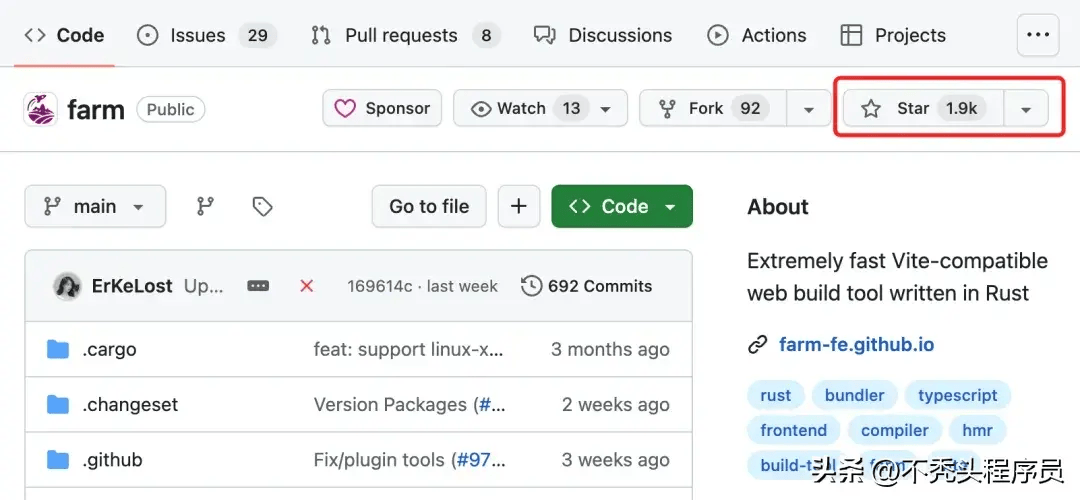Click ErKeLost's avatar image
The image size is (1080, 500).
pyautogui.click(x=68, y=286)
